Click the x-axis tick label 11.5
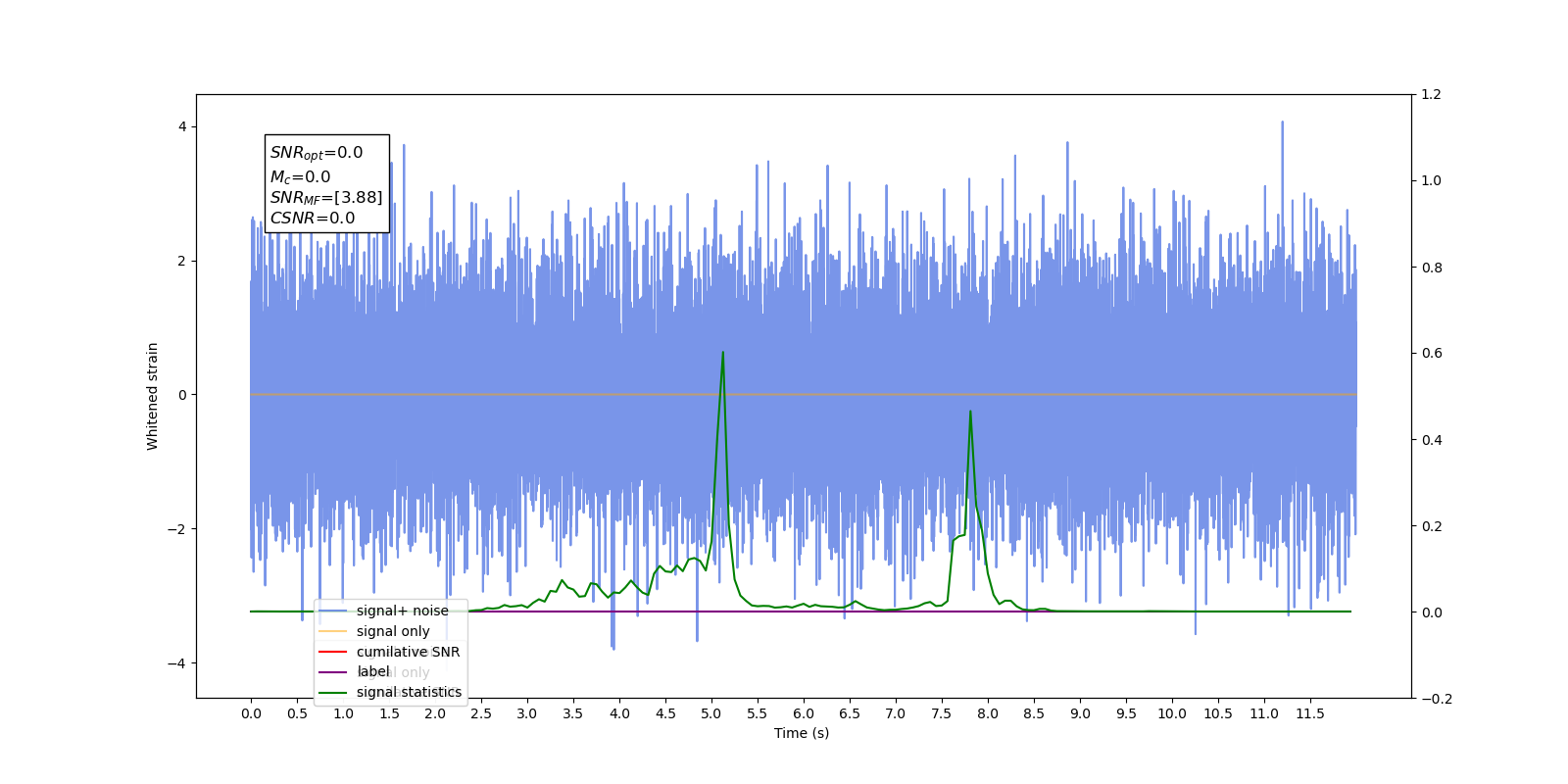The image size is (1568, 784). pos(1310,713)
